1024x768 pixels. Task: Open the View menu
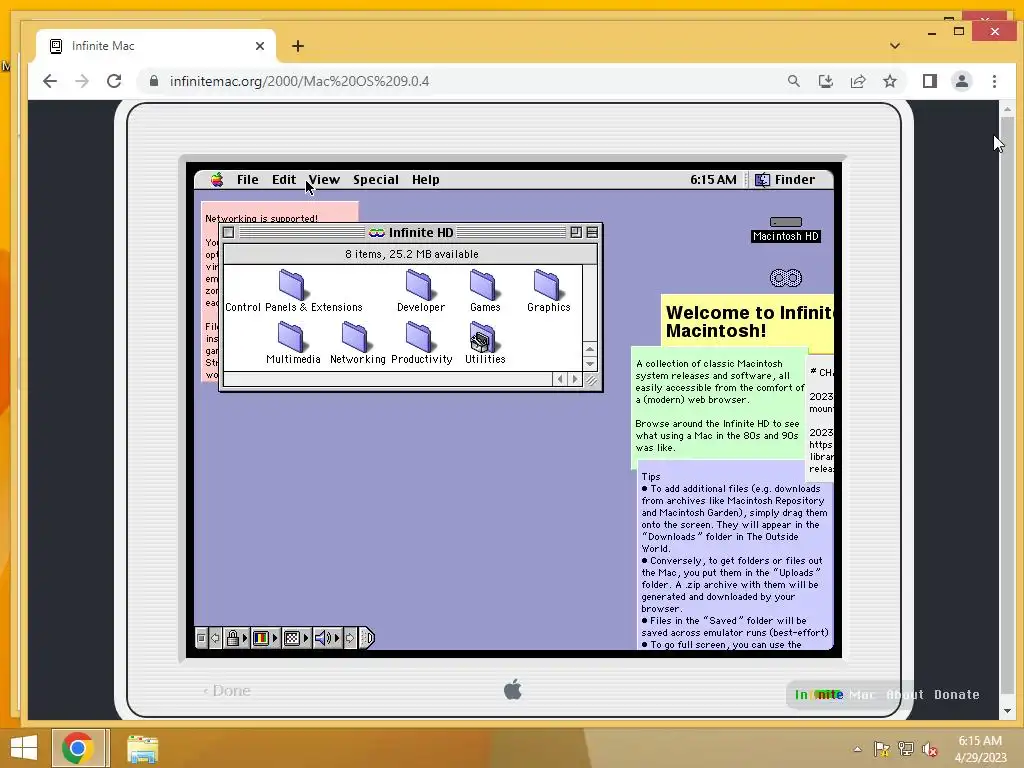[324, 180]
